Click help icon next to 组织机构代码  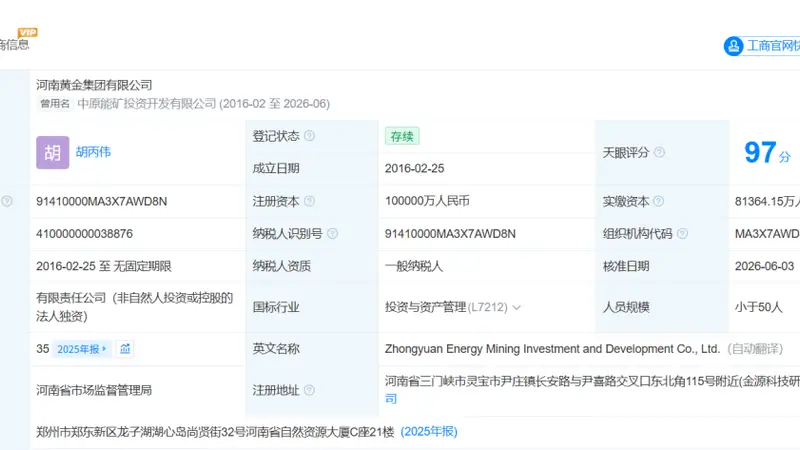682,234
